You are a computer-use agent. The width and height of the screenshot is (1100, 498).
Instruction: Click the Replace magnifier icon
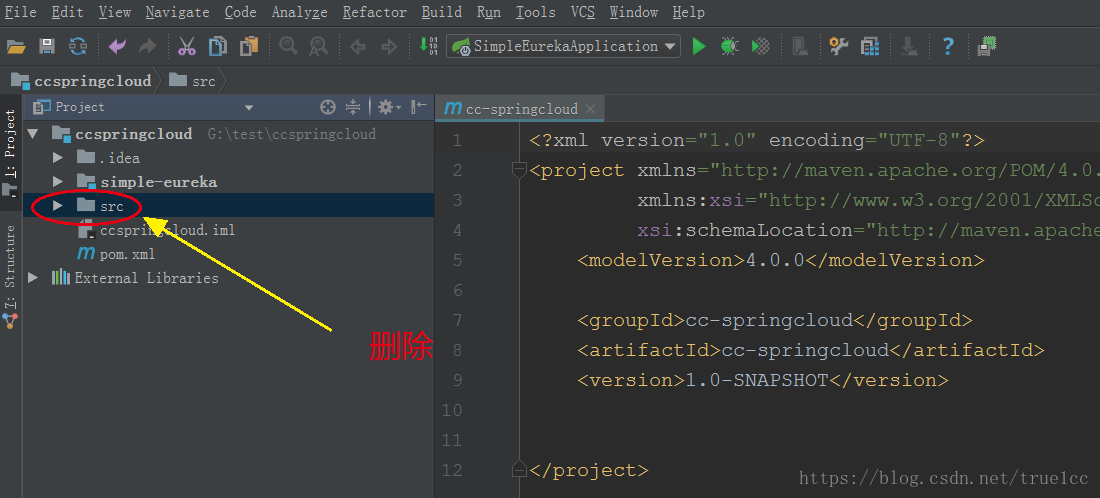pyautogui.click(x=318, y=47)
